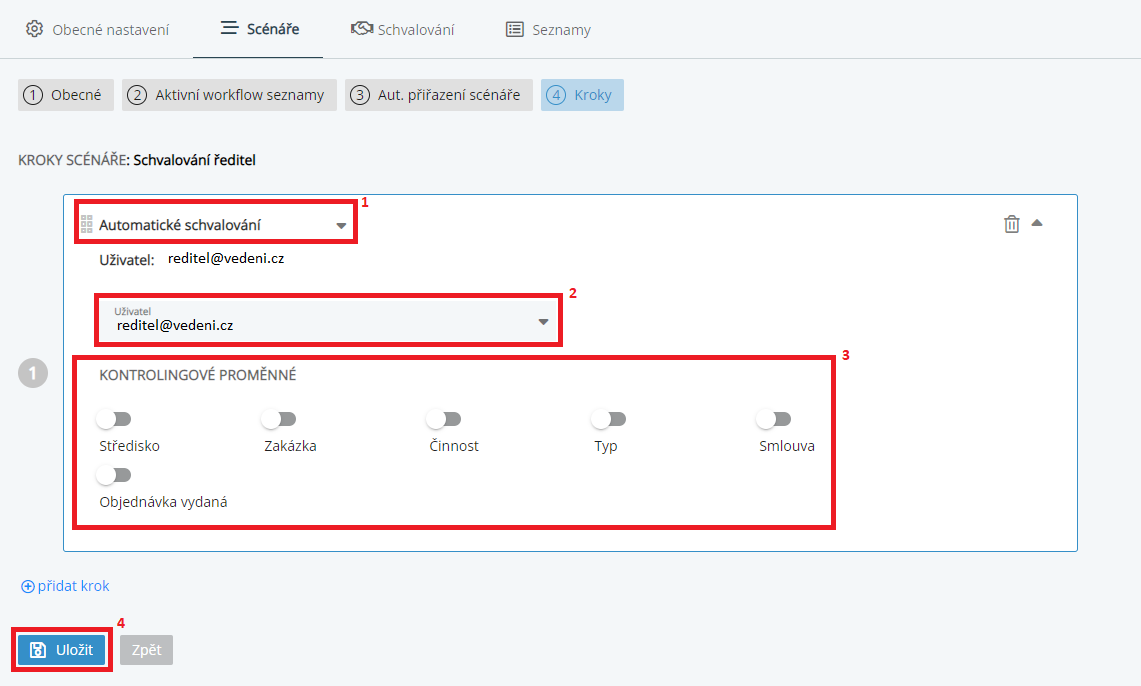This screenshot has width=1141, height=686.
Task: Open the Automatické schvalování dropdown
Action: tap(341, 226)
